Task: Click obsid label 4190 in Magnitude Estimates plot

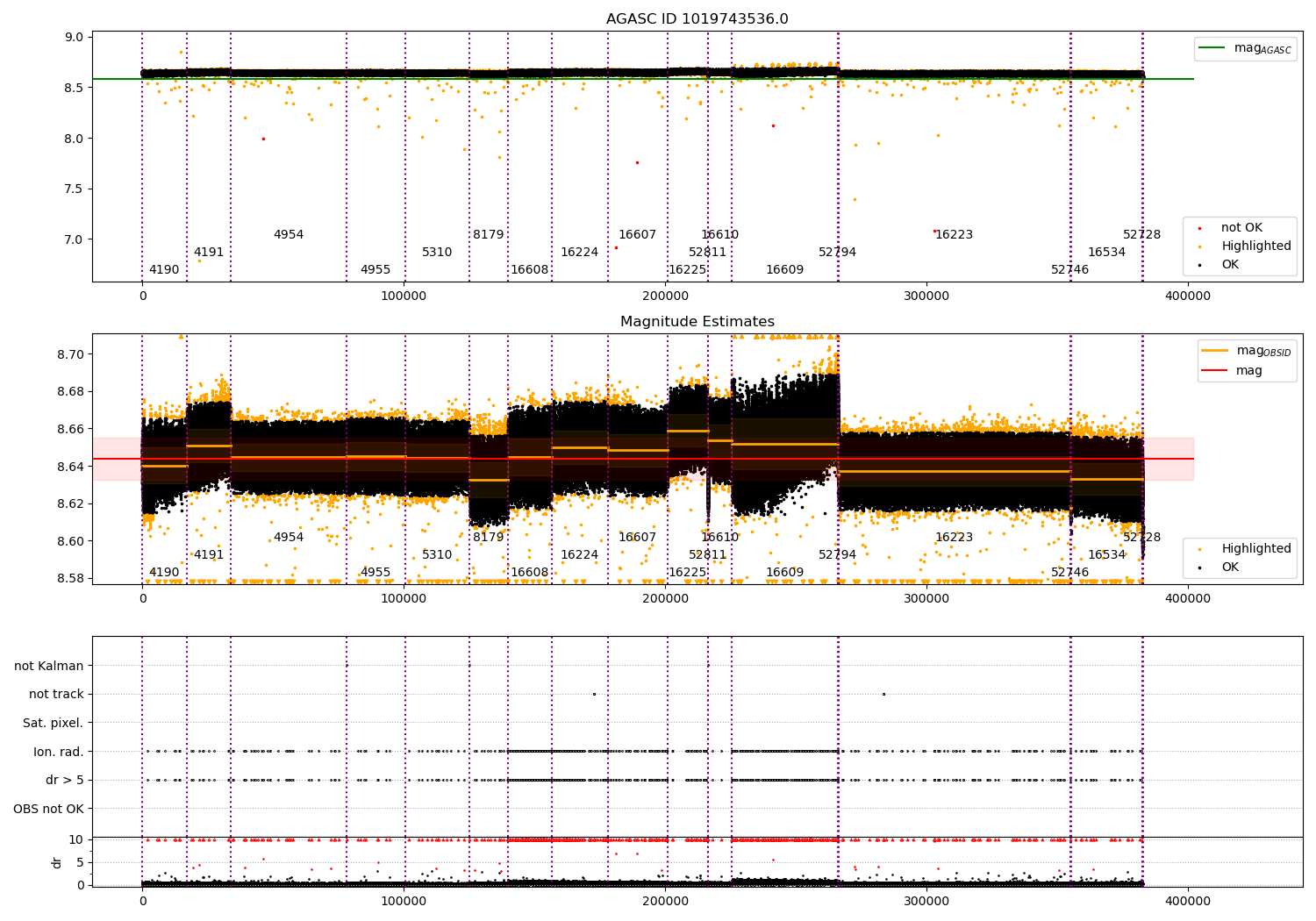Action: coord(164,572)
